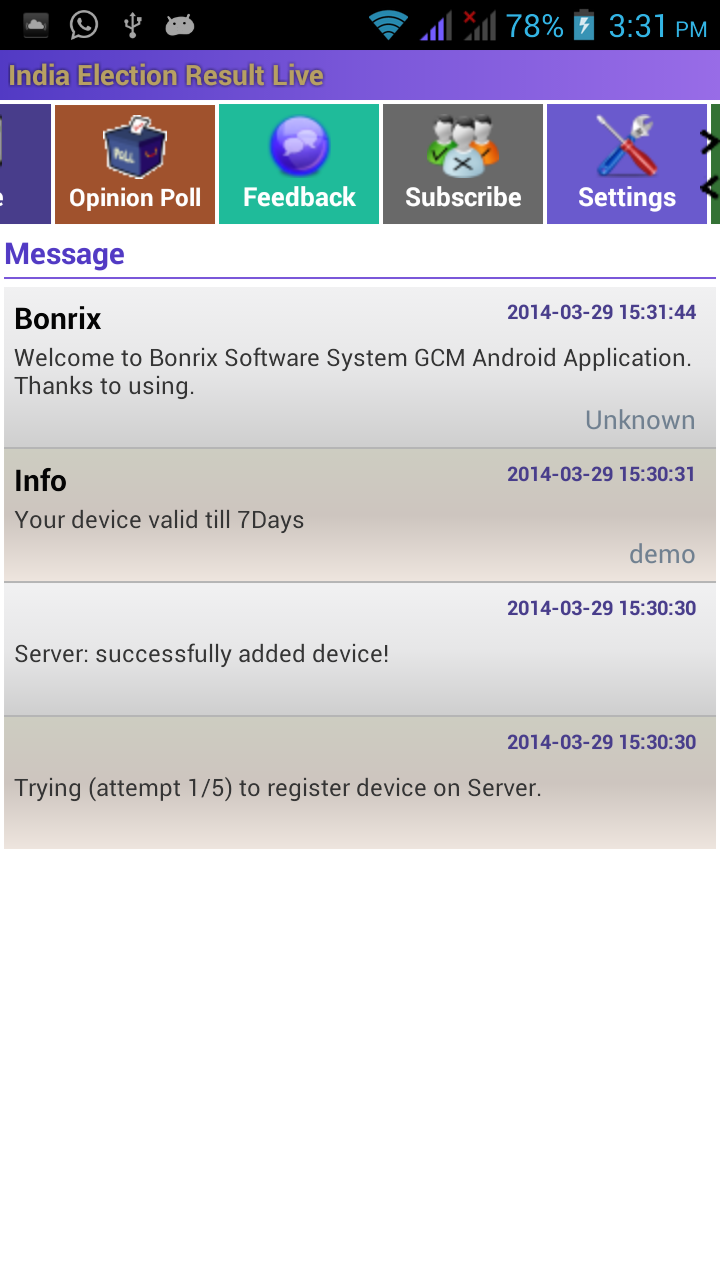Viewport: 720px width, 1280px height.
Task: Select the Message section header
Action: click(65, 254)
